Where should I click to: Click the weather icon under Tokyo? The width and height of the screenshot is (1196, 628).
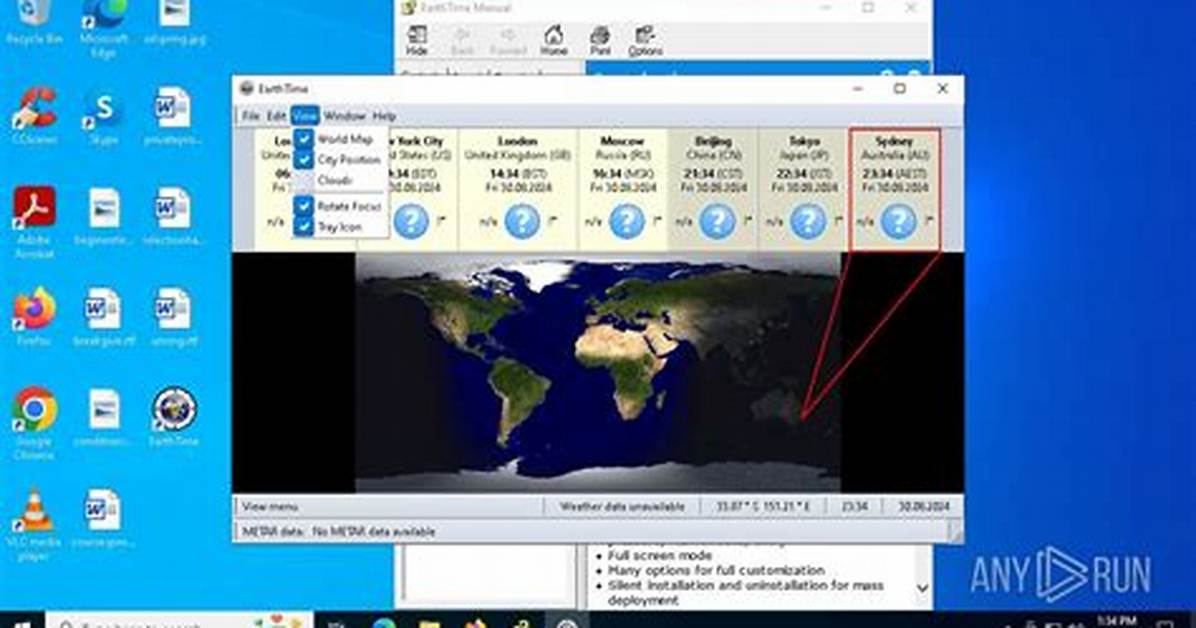(x=808, y=221)
